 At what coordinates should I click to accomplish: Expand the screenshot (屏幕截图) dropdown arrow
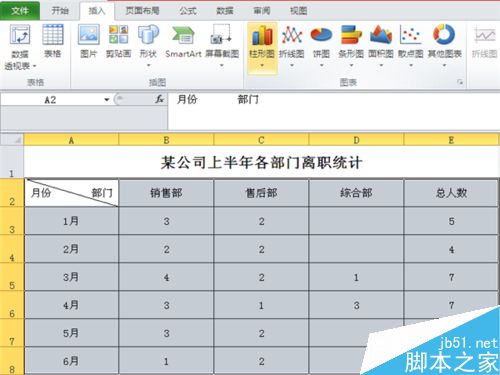coord(222,65)
